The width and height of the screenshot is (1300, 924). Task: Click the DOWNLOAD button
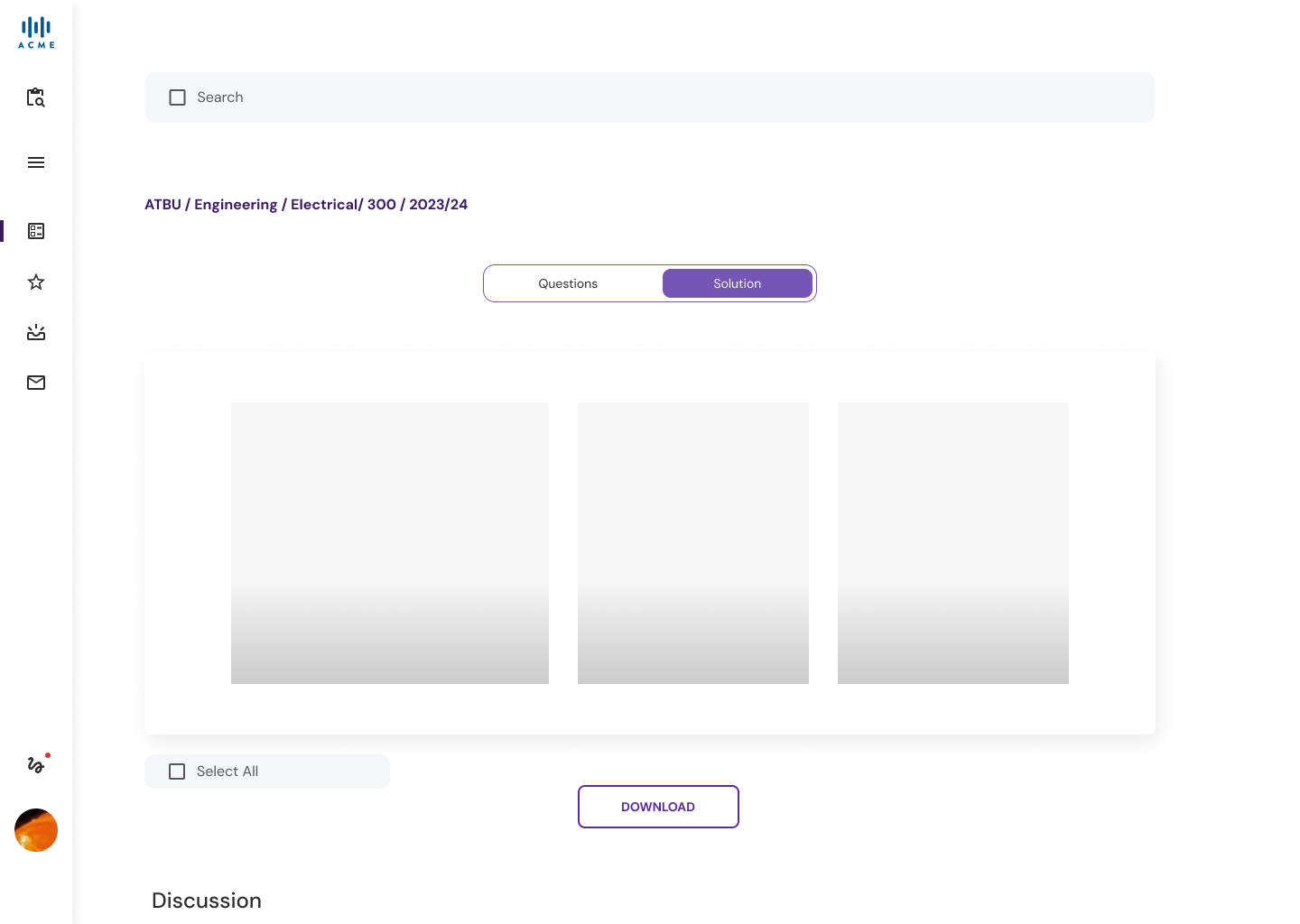[658, 807]
